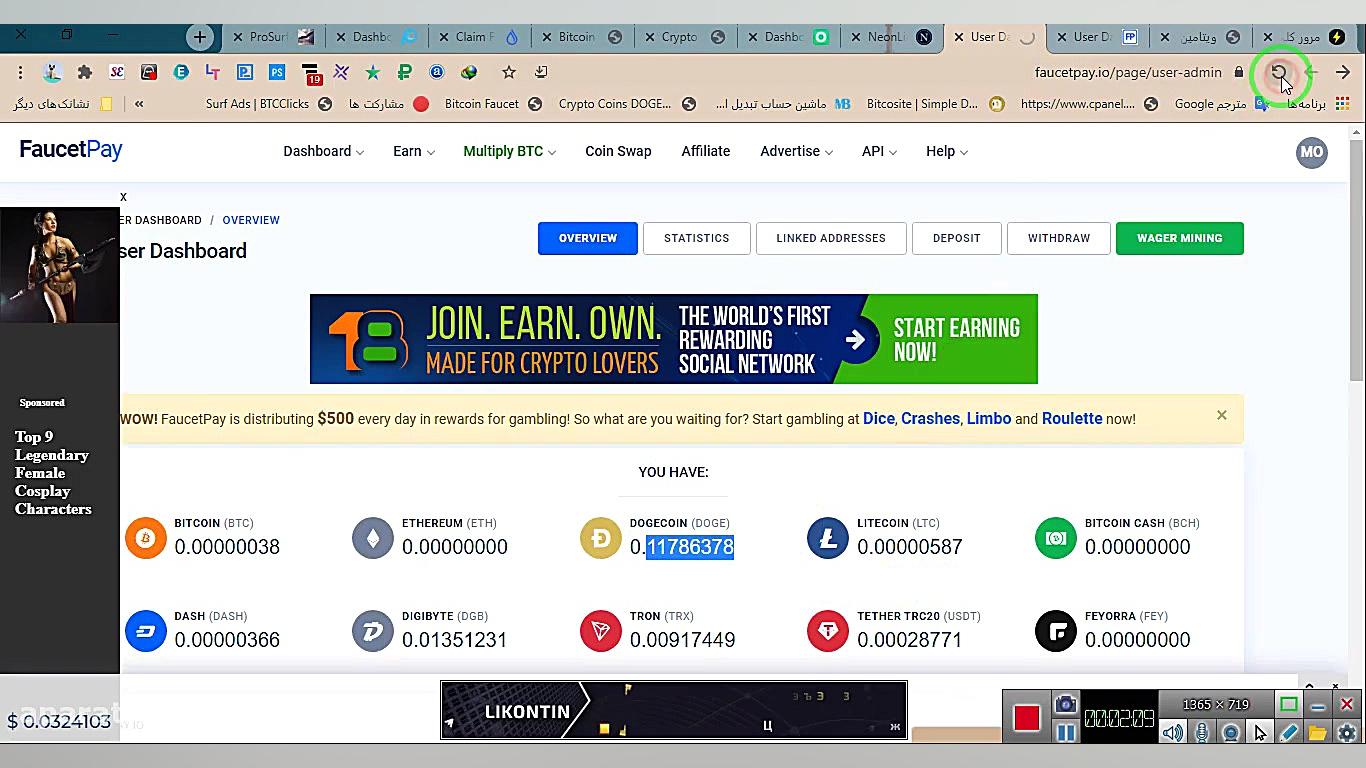The width and height of the screenshot is (1366, 768).
Task: Toggle microphone recording in recorder
Action: click(1202, 732)
